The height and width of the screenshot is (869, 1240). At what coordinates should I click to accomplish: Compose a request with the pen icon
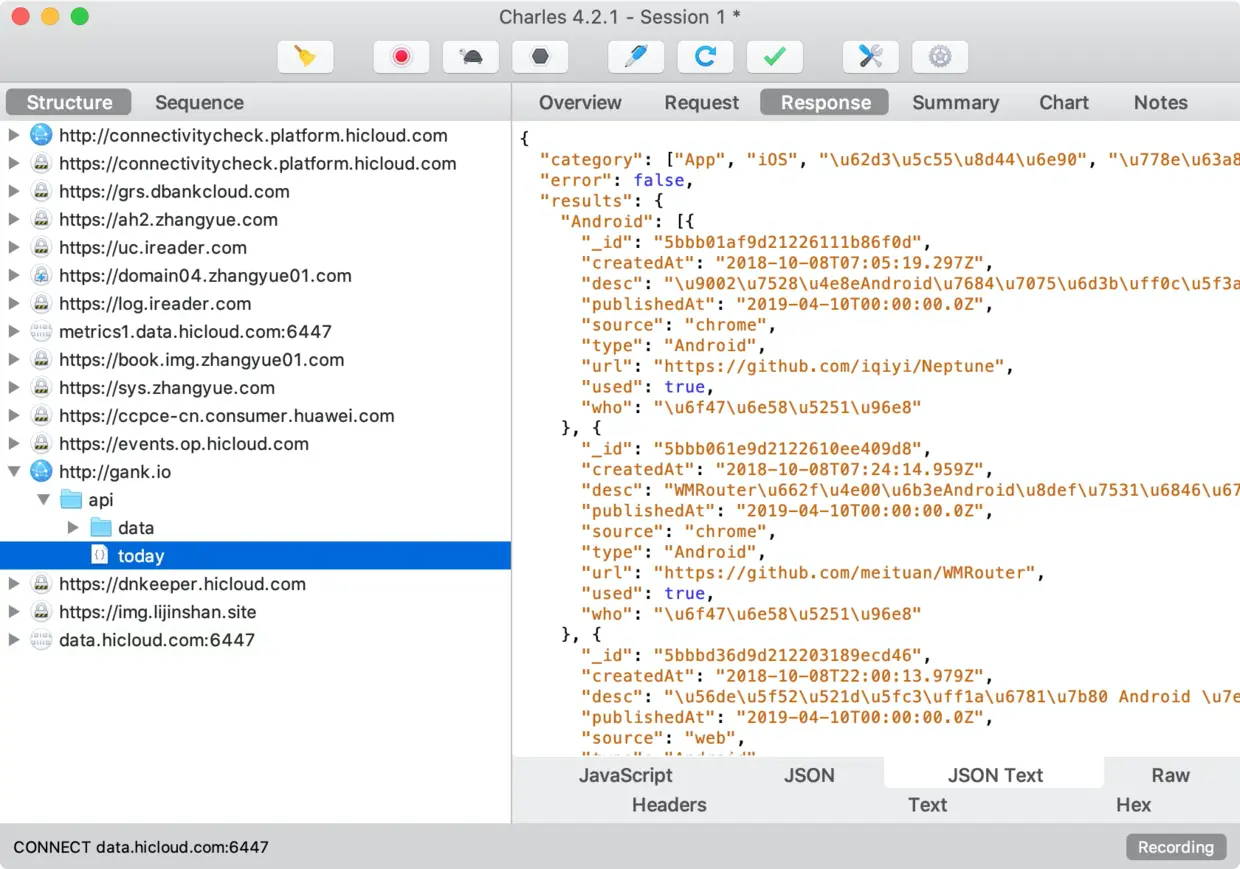pos(636,57)
